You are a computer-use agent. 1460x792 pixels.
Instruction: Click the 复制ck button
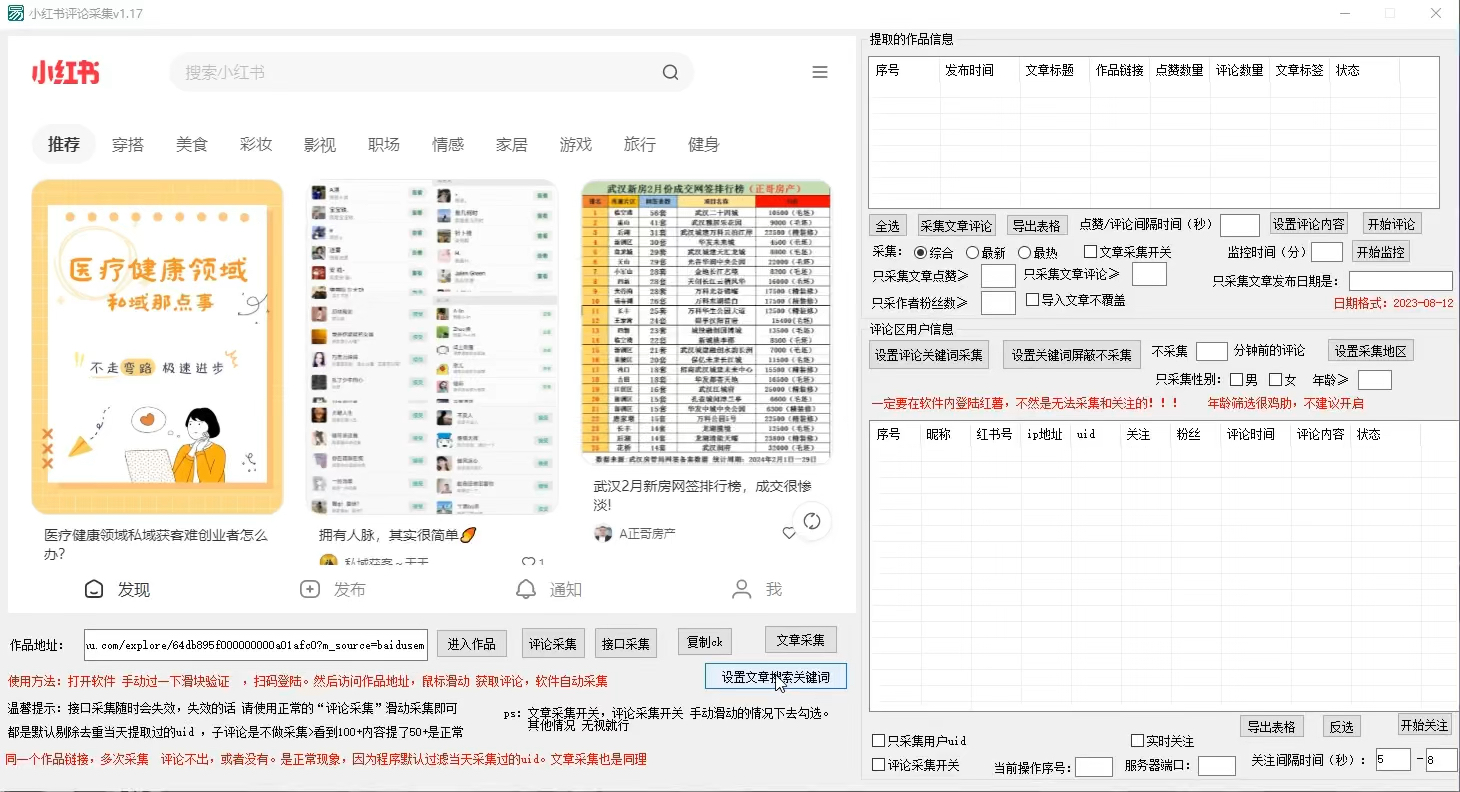(x=705, y=641)
